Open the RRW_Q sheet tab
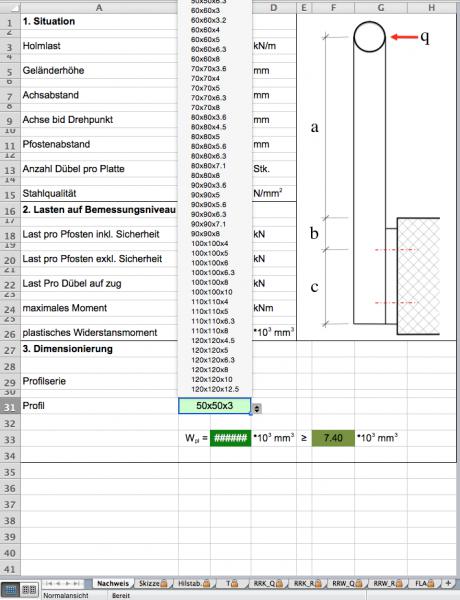Viewport: 460px width, 600px height. click(x=348, y=583)
